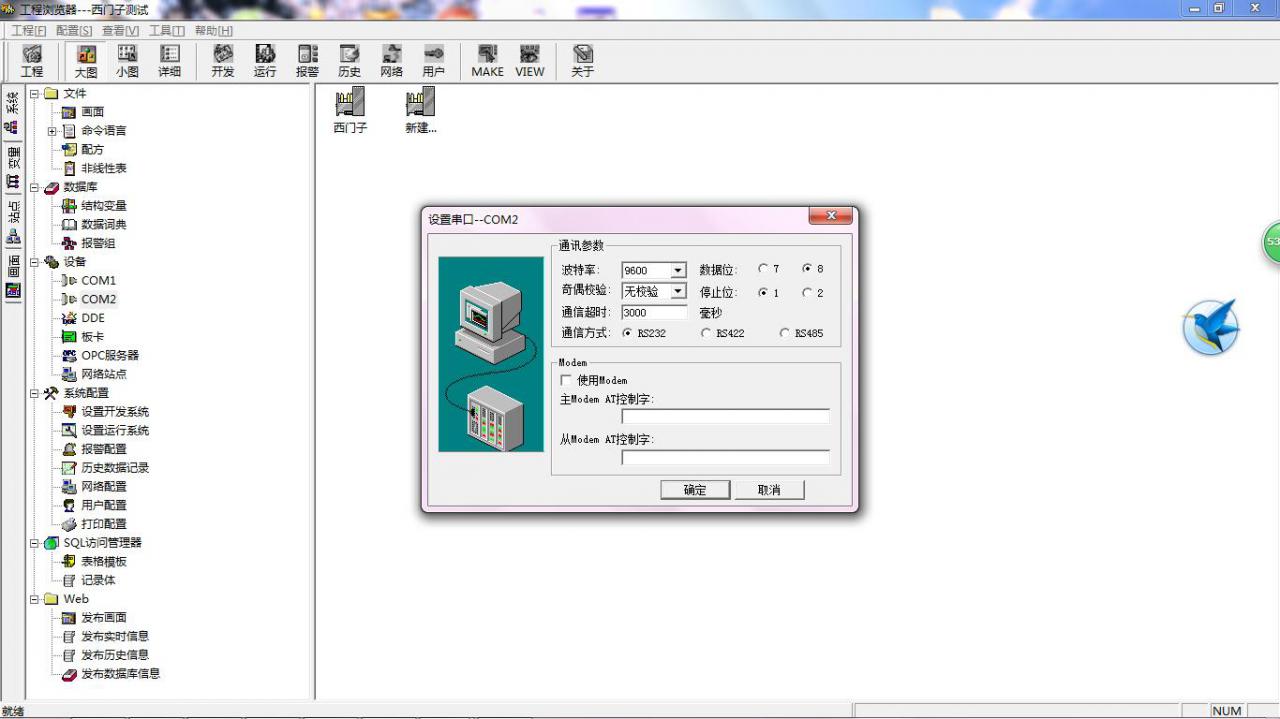Select COM2 device node
Viewport: 1280px width, 719px height.
point(98,299)
